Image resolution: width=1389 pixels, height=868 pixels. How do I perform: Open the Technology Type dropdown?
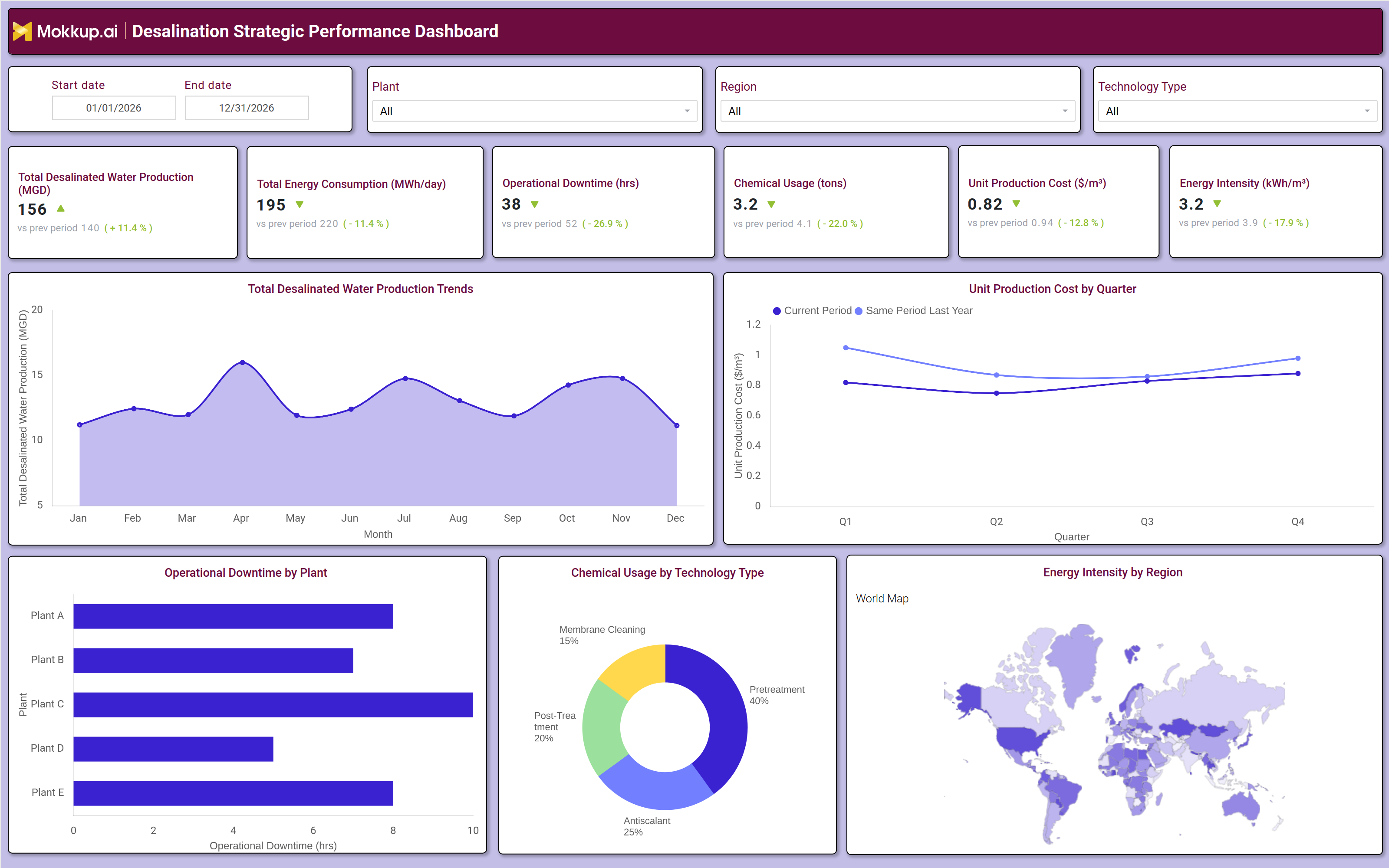[x=1238, y=112]
